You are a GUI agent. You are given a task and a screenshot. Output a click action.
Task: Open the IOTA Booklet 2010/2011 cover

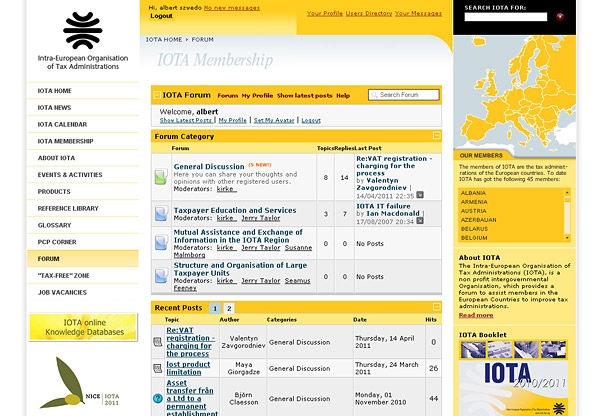(x=513, y=377)
